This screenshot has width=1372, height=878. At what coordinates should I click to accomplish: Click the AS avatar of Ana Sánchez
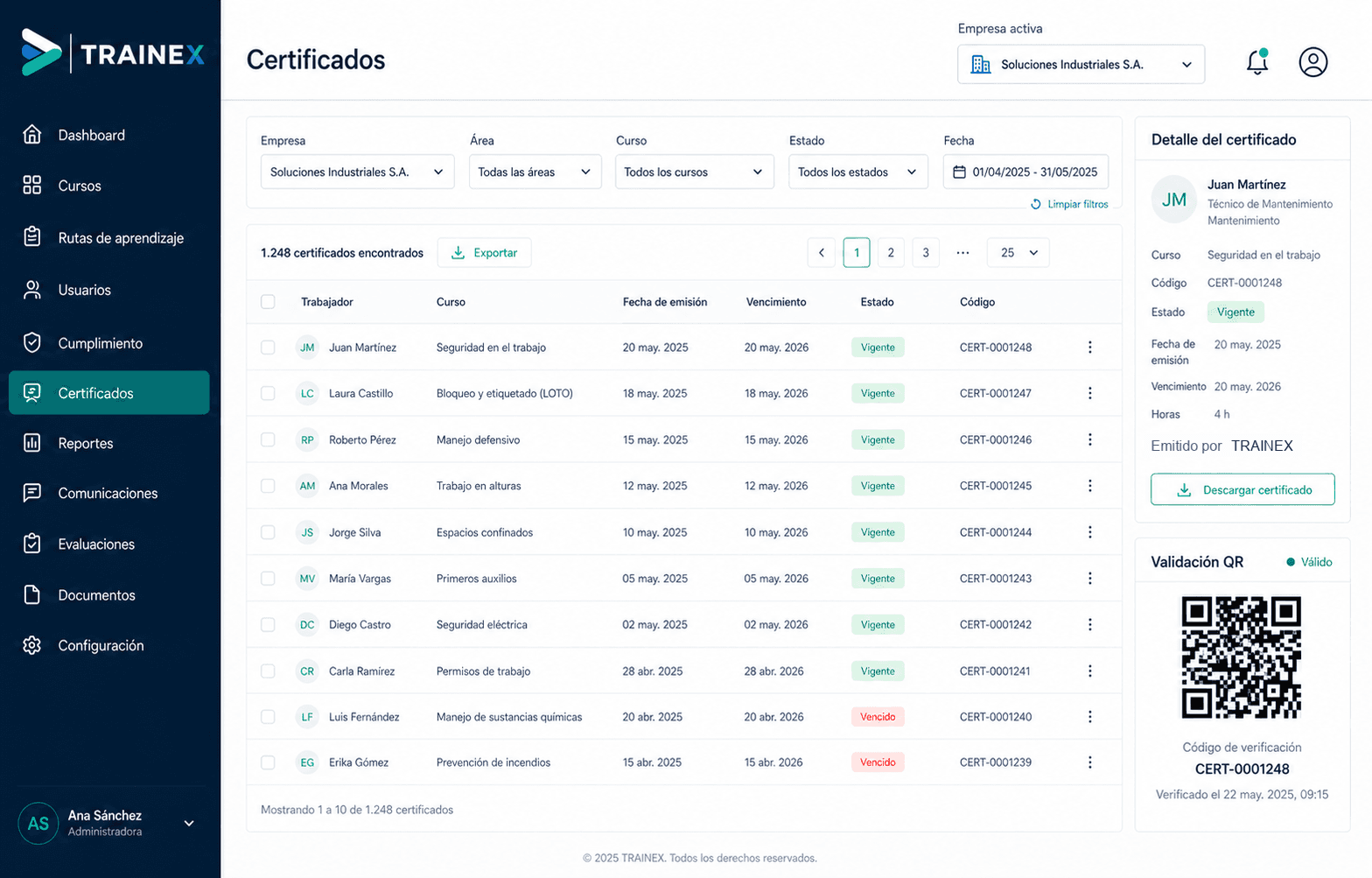pyautogui.click(x=38, y=824)
